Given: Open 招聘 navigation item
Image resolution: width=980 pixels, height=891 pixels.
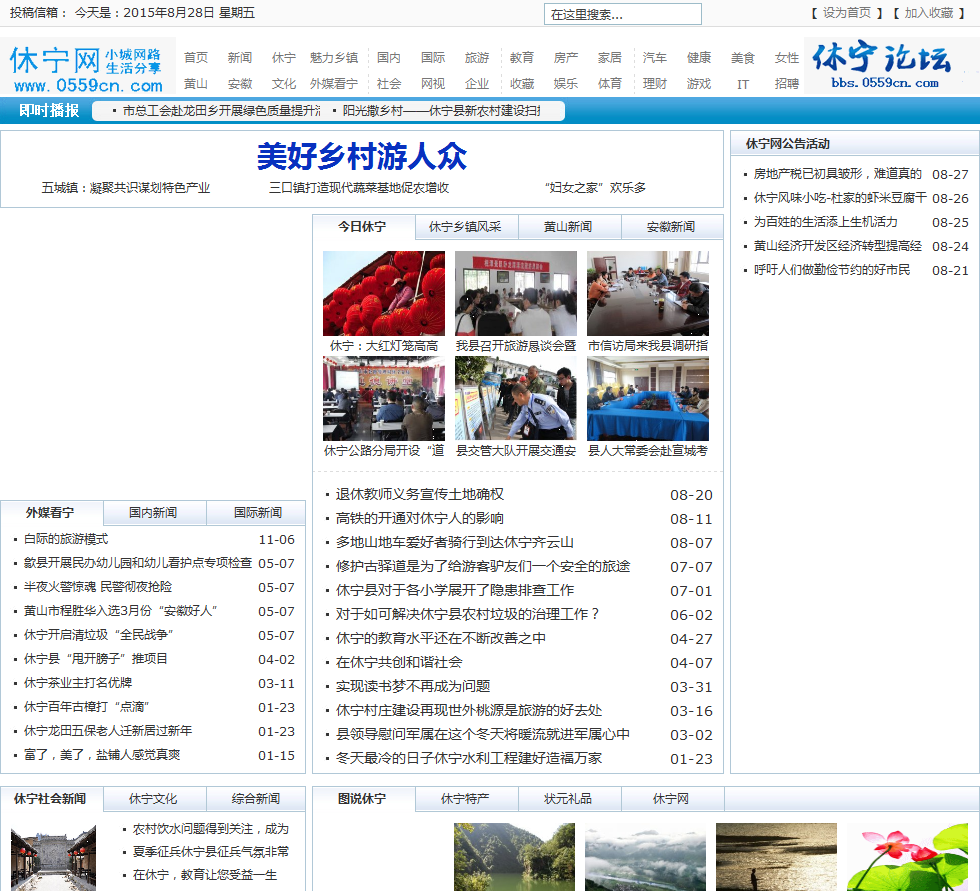Looking at the screenshot, I should point(786,84).
